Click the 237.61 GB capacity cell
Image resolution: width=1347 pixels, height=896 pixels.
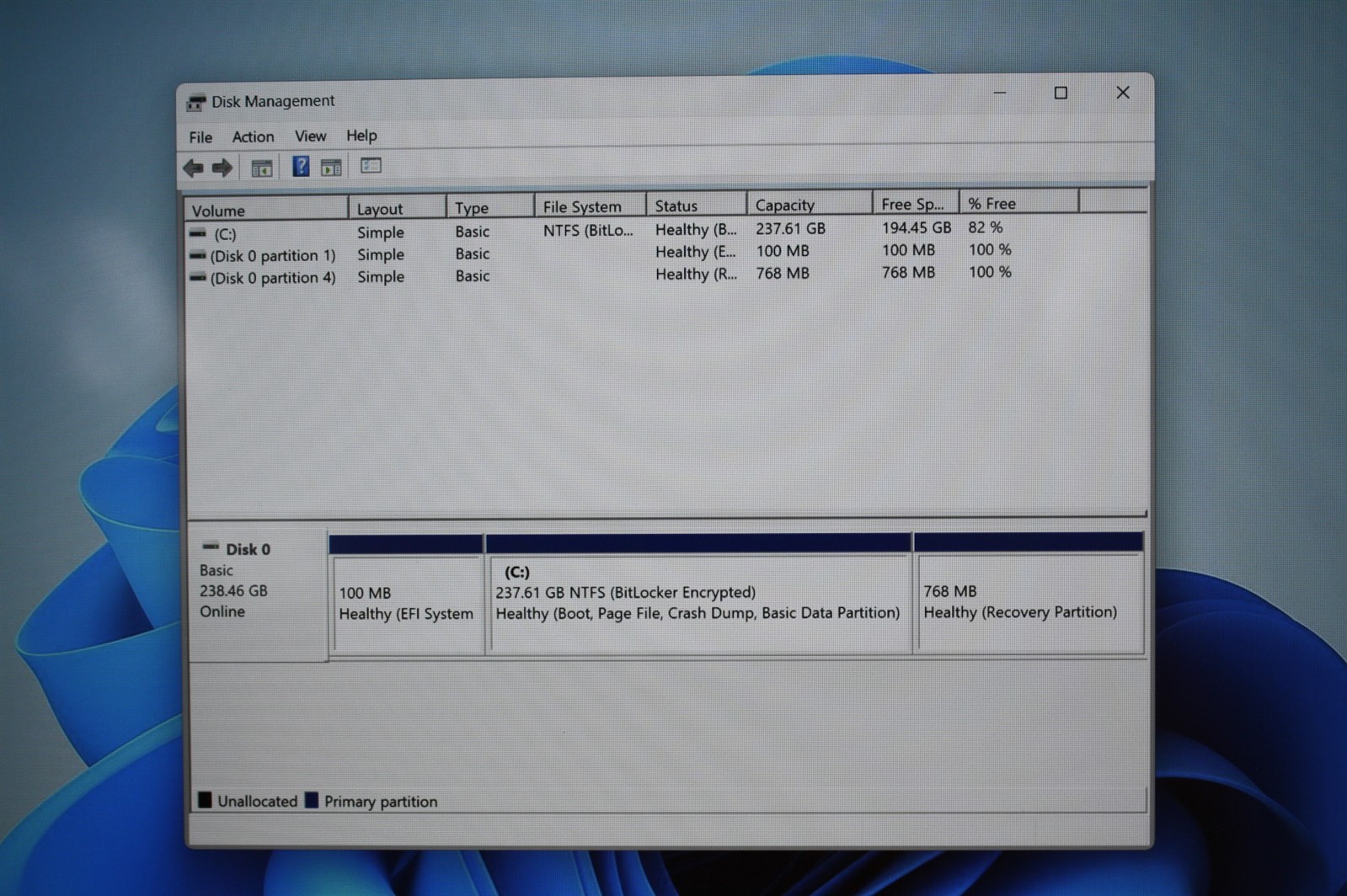point(790,228)
